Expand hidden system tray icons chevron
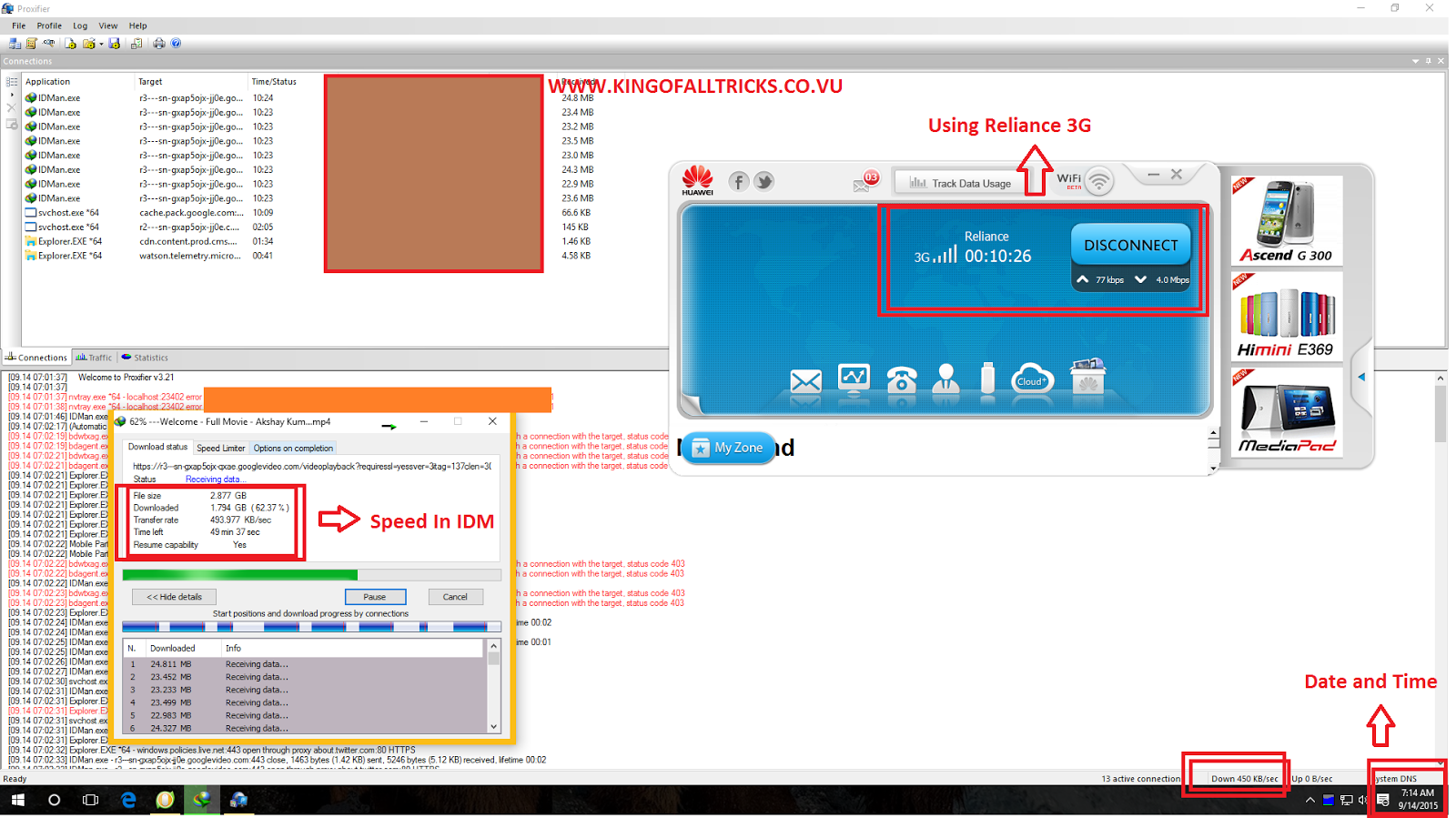Viewport: 1456px width, 818px height. [1309, 801]
